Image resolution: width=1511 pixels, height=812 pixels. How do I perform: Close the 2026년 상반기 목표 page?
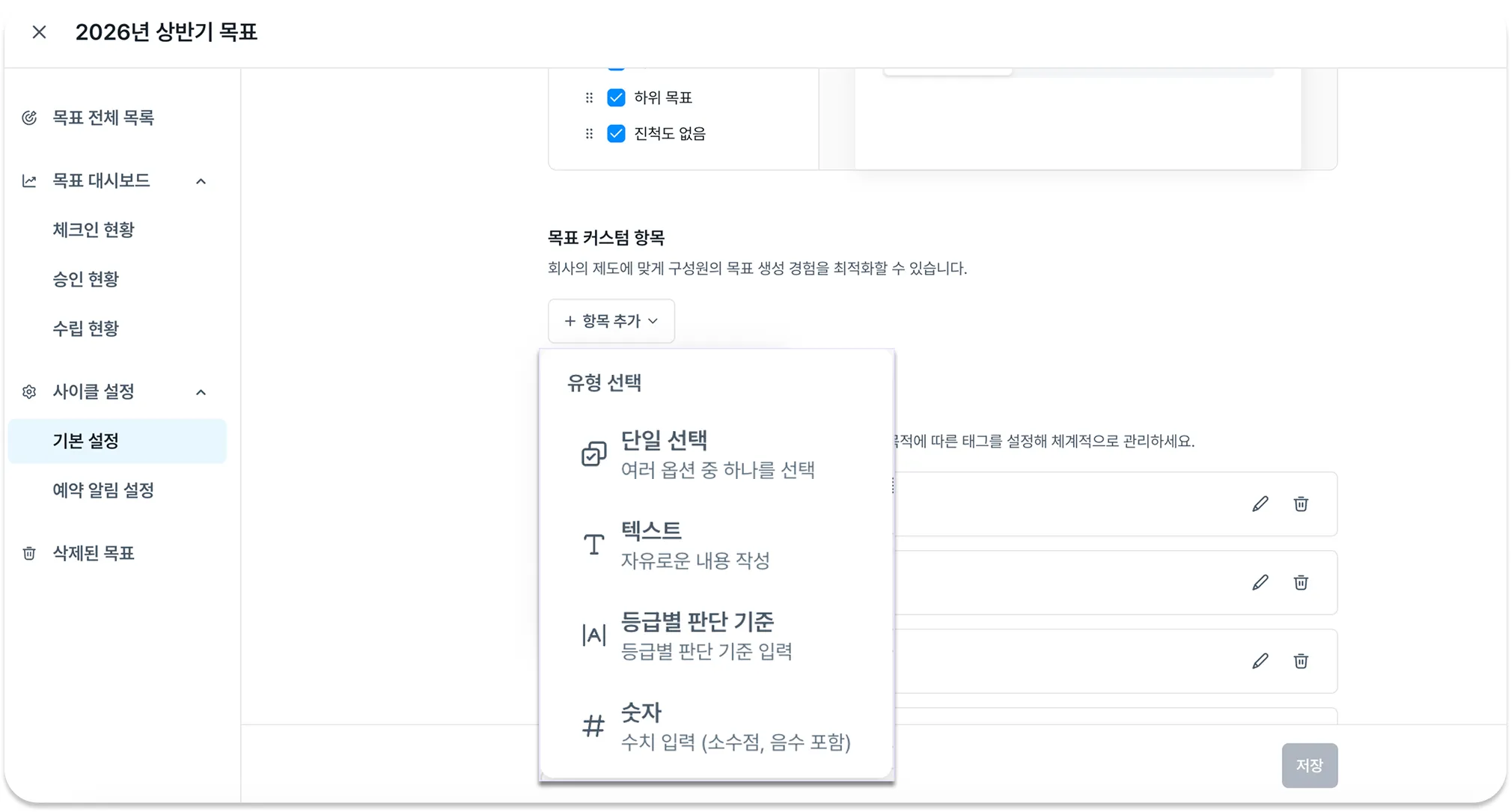tap(39, 32)
